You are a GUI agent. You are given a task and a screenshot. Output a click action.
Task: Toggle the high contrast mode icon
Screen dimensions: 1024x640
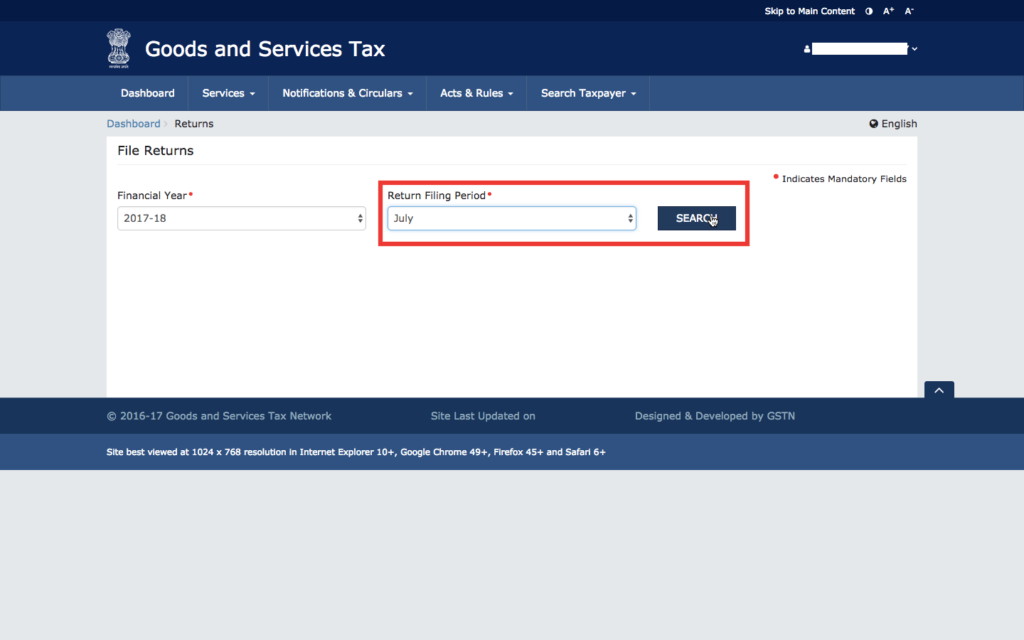click(x=868, y=11)
